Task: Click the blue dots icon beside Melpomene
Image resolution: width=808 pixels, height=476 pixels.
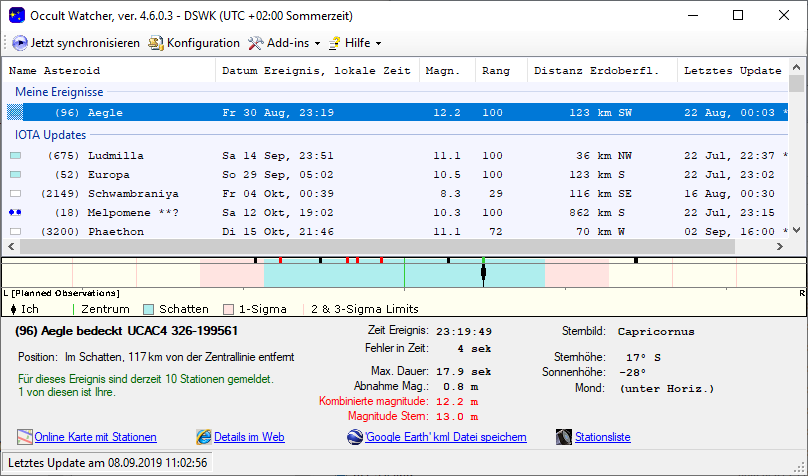Action: point(15,213)
